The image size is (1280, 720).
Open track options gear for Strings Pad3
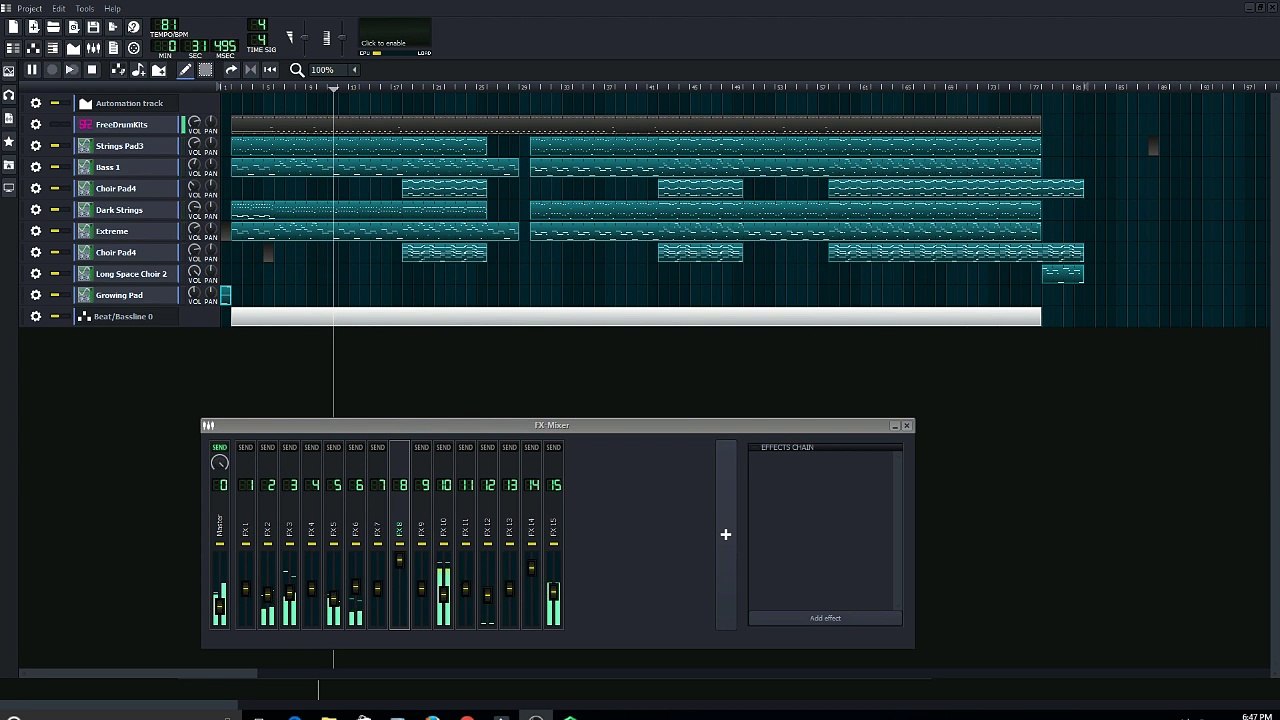tap(36, 146)
